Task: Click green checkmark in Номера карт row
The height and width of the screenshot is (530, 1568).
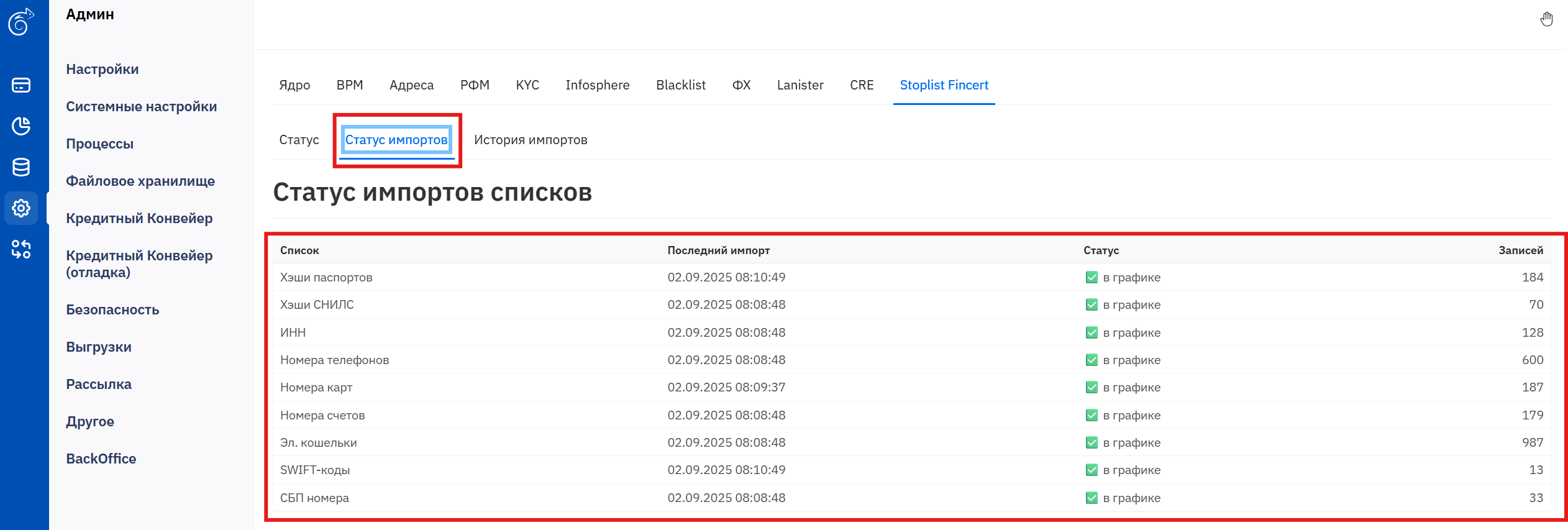Action: point(1091,387)
